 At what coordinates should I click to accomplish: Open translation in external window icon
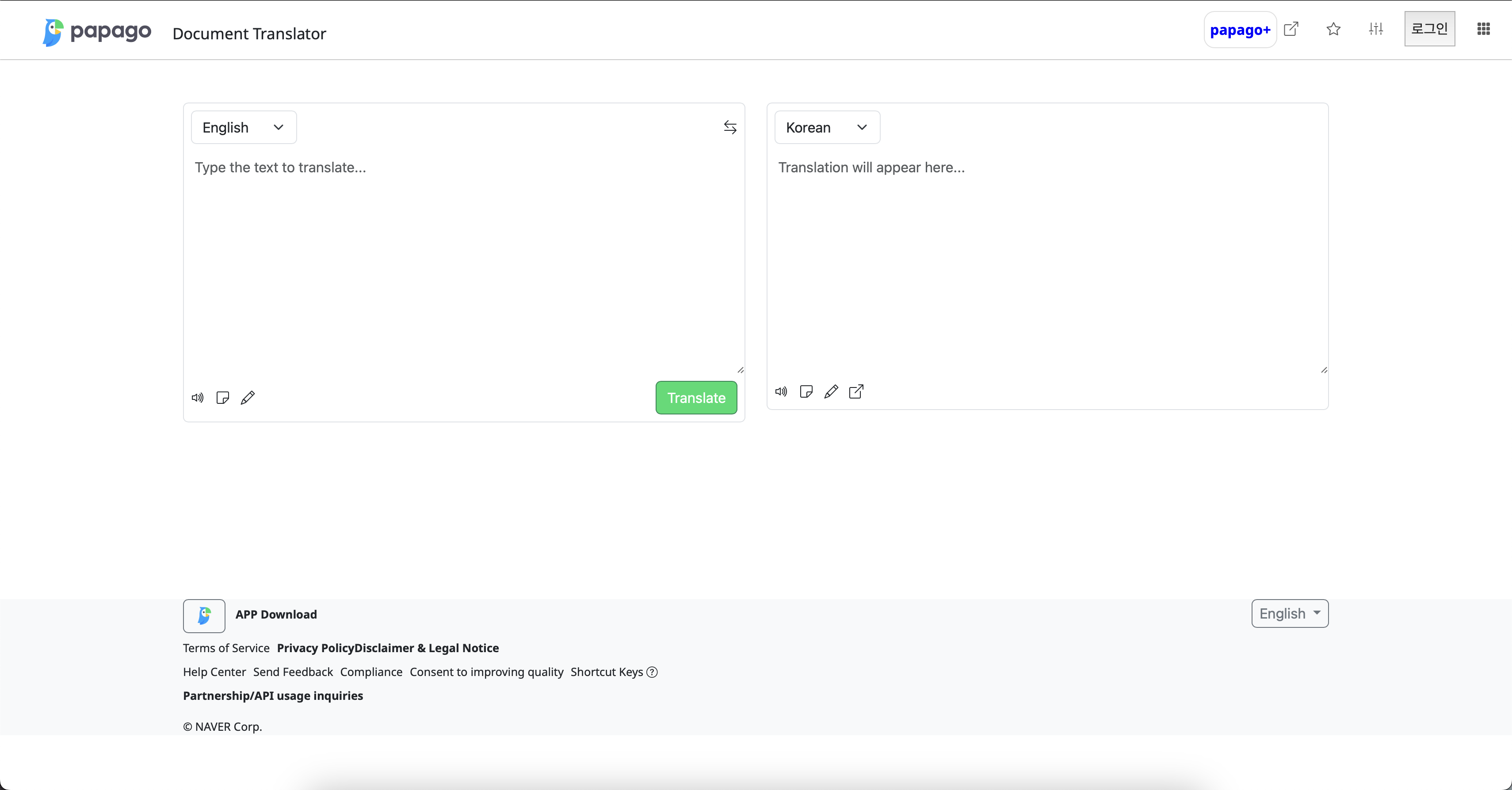[x=856, y=391]
